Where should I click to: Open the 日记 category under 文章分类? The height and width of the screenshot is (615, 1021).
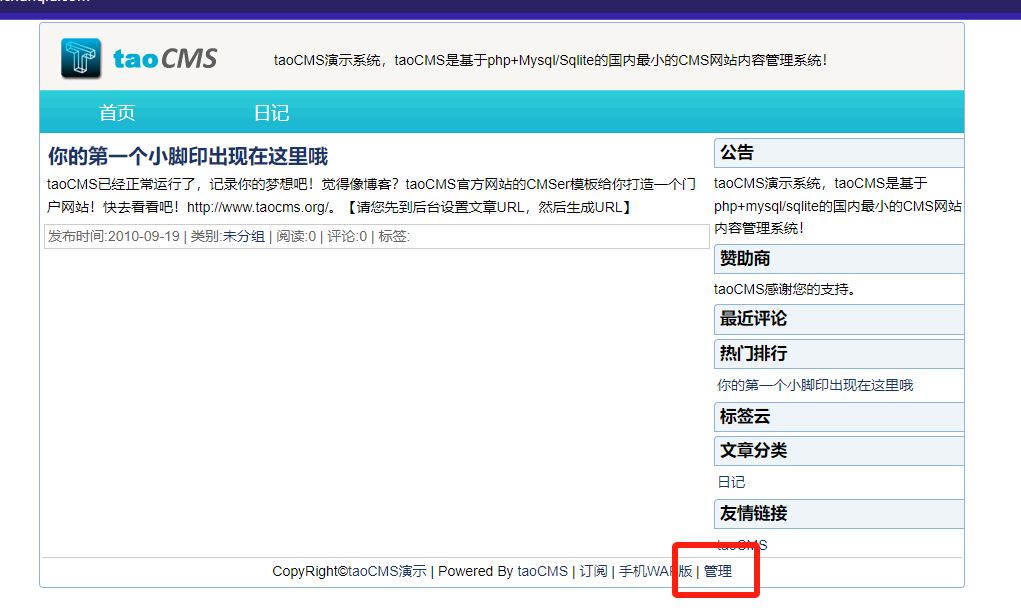(x=731, y=482)
